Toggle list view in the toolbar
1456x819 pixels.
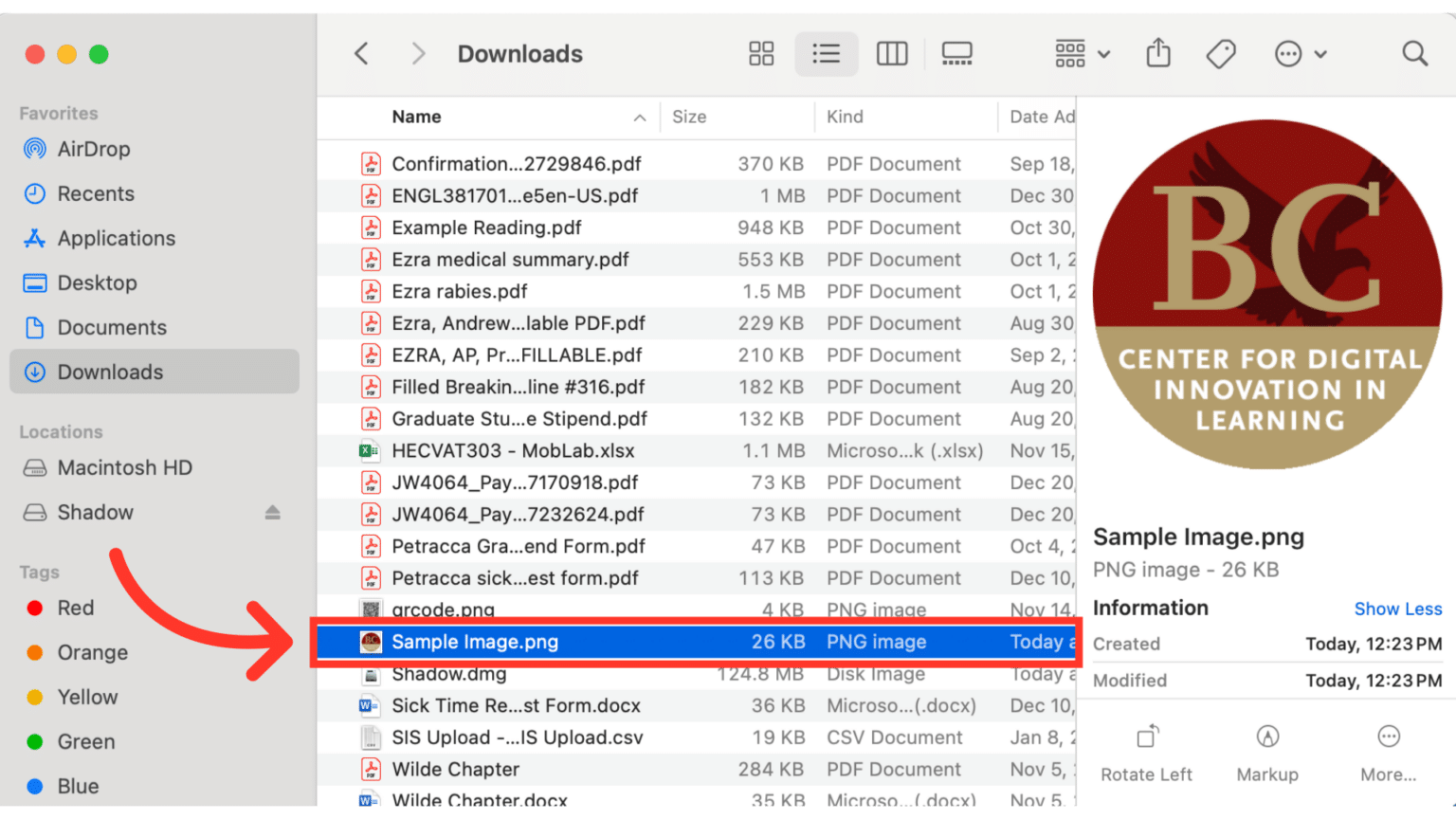(826, 53)
